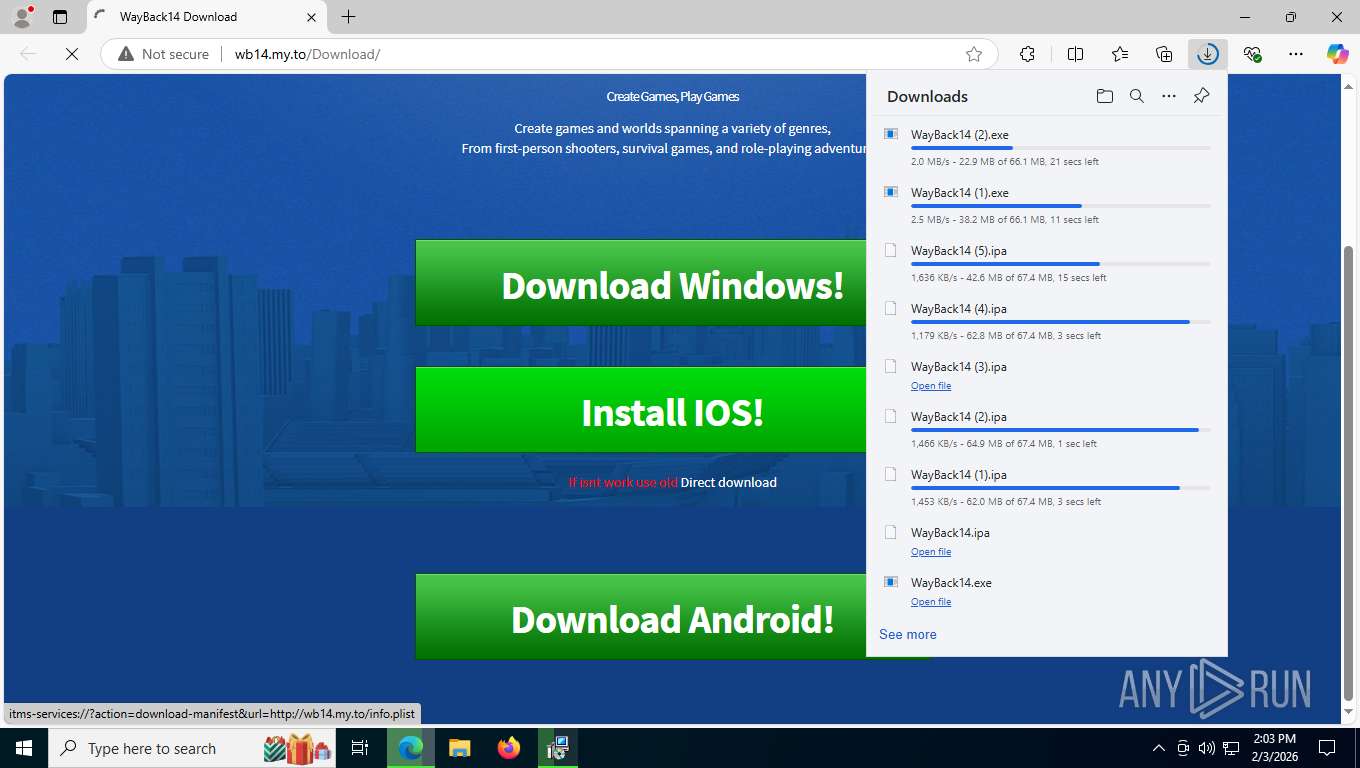Image resolution: width=1360 pixels, height=768 pixels.
Task: Click See more in Downloads panel
Action: coord(908,634)
